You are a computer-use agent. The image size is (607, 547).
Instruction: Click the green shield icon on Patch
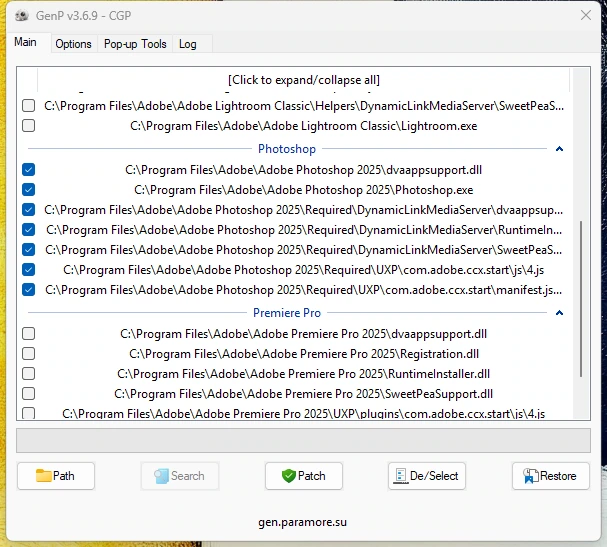pos(288,476)
